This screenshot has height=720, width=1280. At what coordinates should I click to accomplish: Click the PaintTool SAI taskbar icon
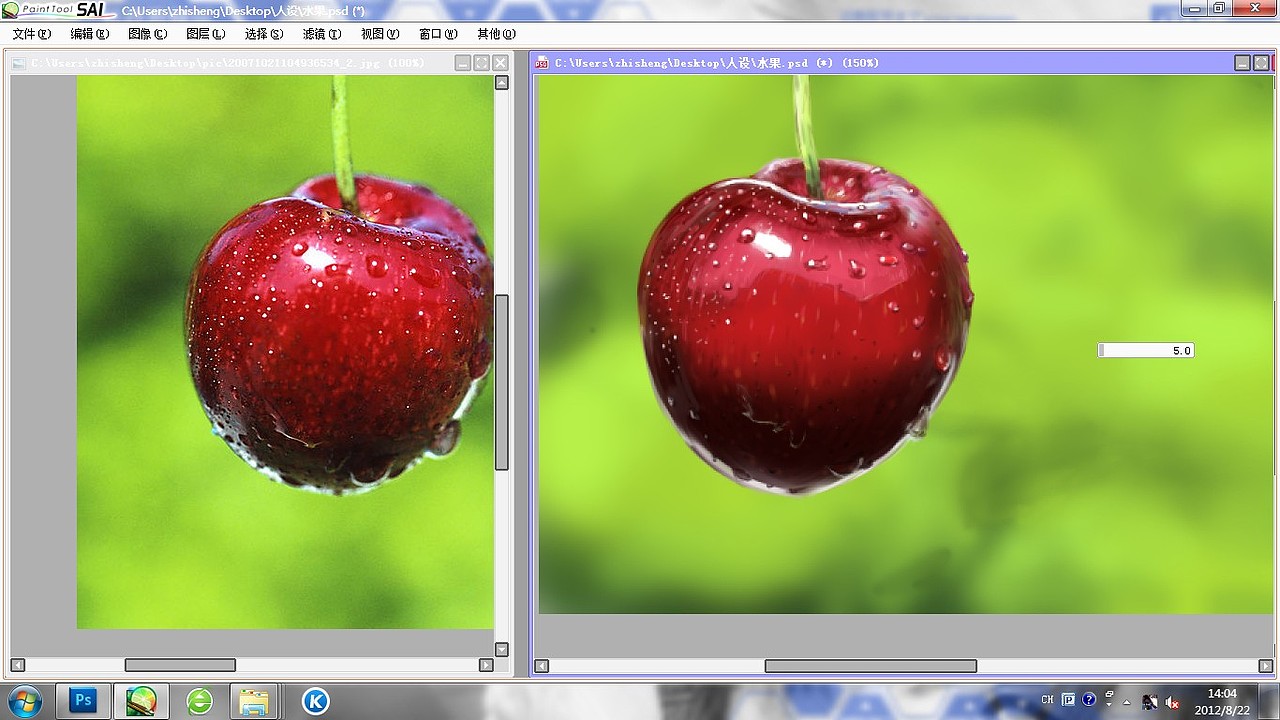pos(141,701)
